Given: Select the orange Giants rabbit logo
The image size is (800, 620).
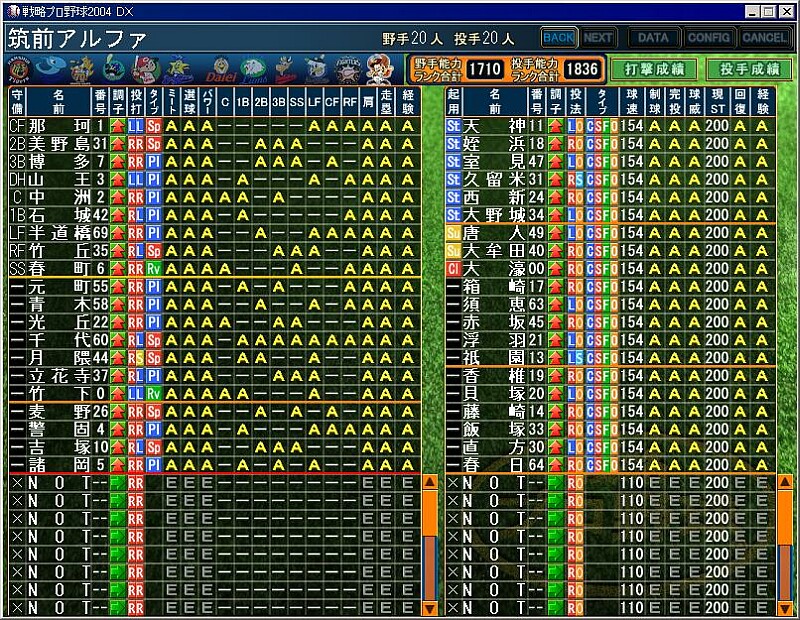Looking at the screenshot, I should point(82,69).
